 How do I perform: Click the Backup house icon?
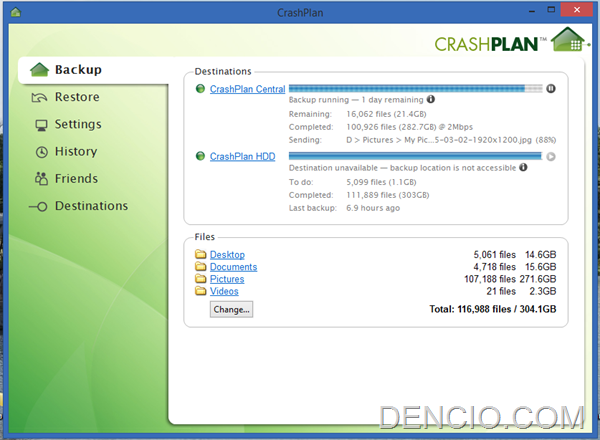tap(39, 70)
